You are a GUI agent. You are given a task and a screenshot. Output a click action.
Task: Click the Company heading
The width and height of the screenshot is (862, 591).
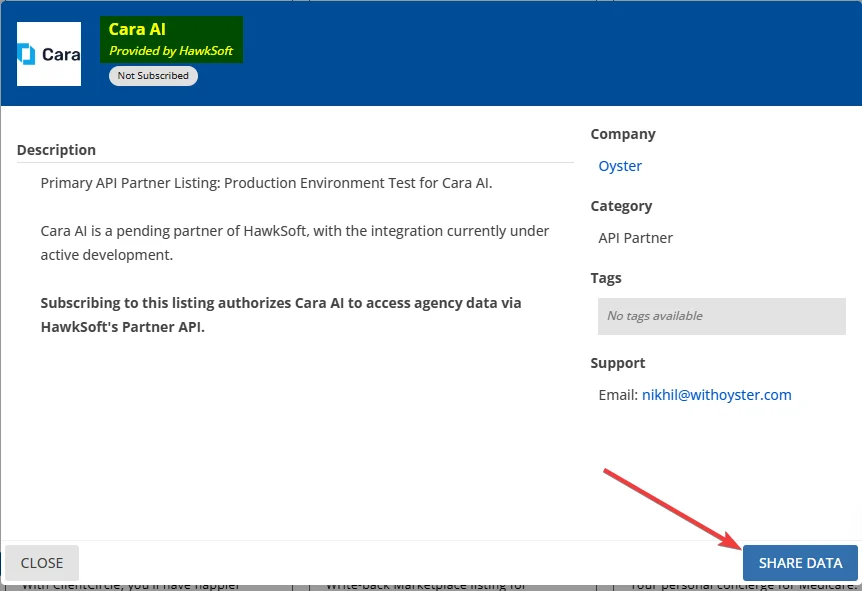[623, 134]
